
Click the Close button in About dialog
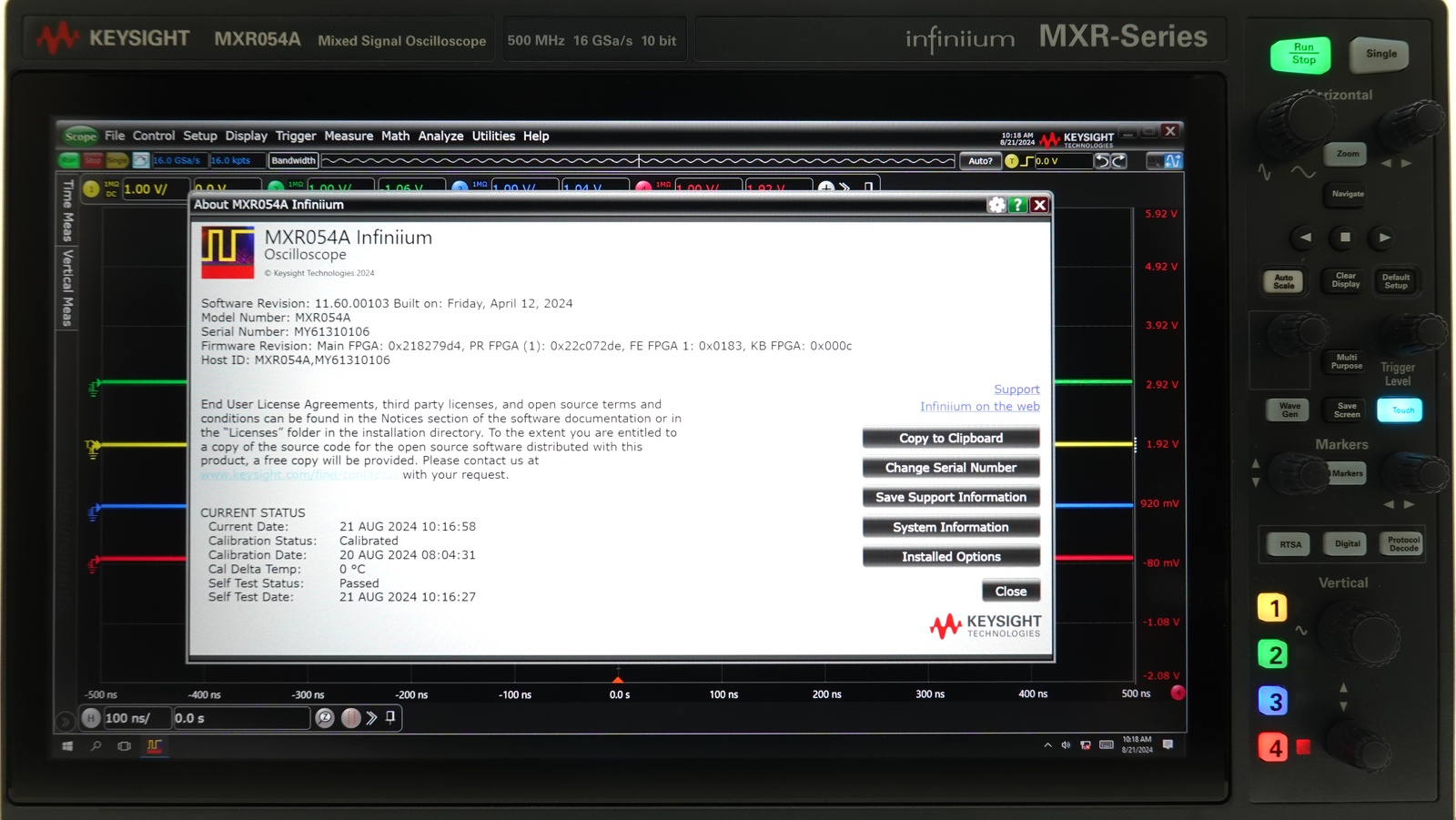[1011, 592]
